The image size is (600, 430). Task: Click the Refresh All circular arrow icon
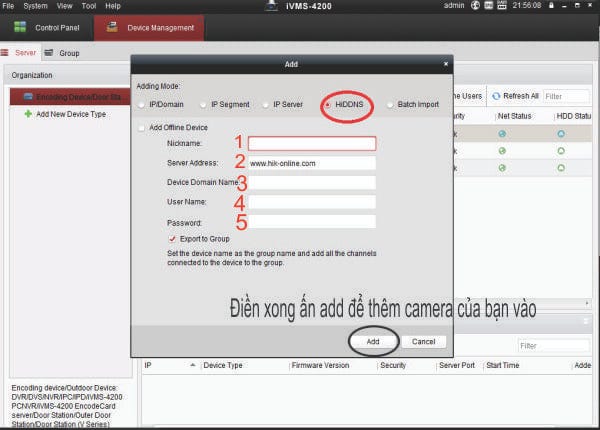click(x=496, y=96)
